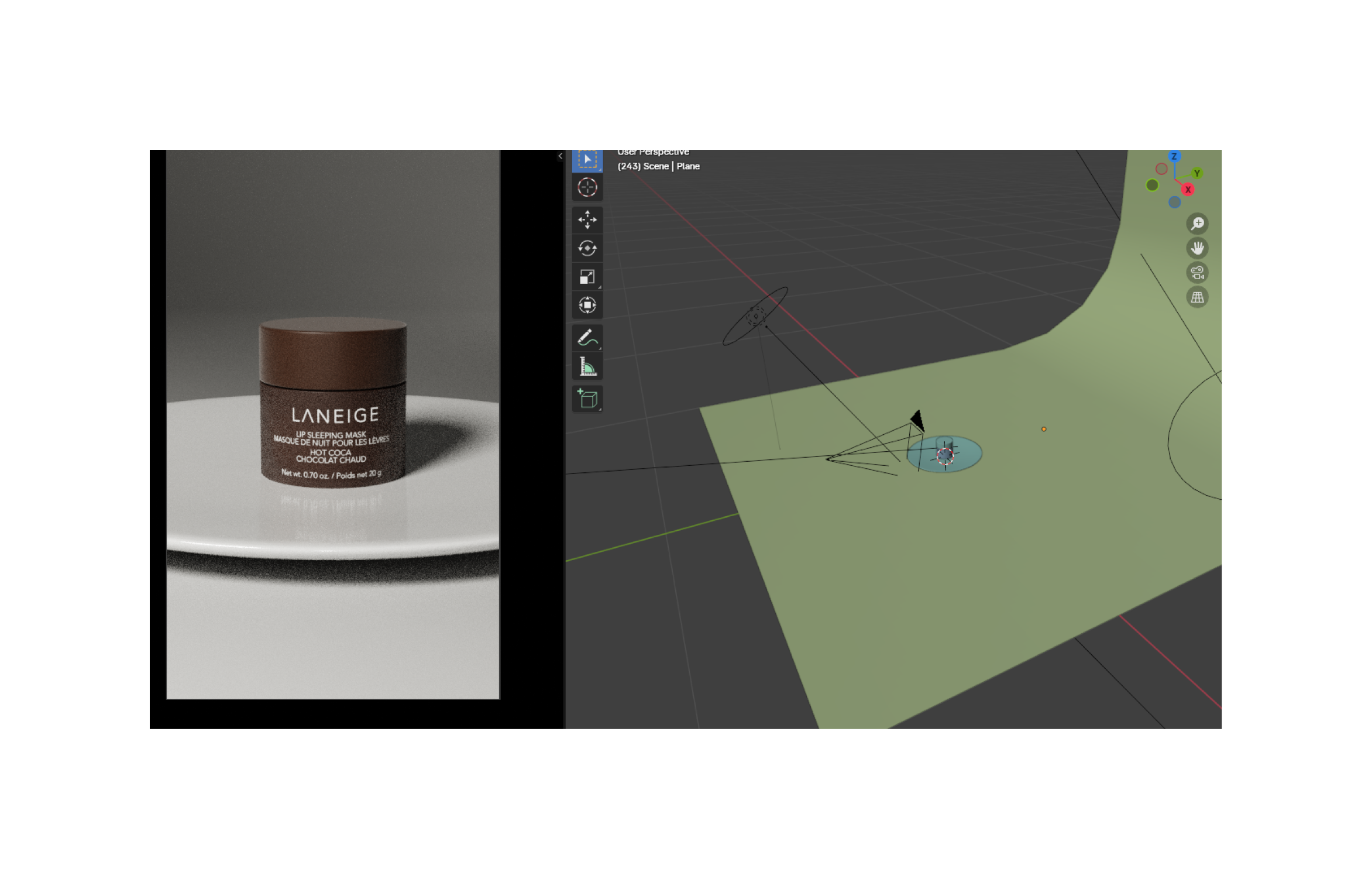
Task: Select the Transform tool
Action: 587,305
